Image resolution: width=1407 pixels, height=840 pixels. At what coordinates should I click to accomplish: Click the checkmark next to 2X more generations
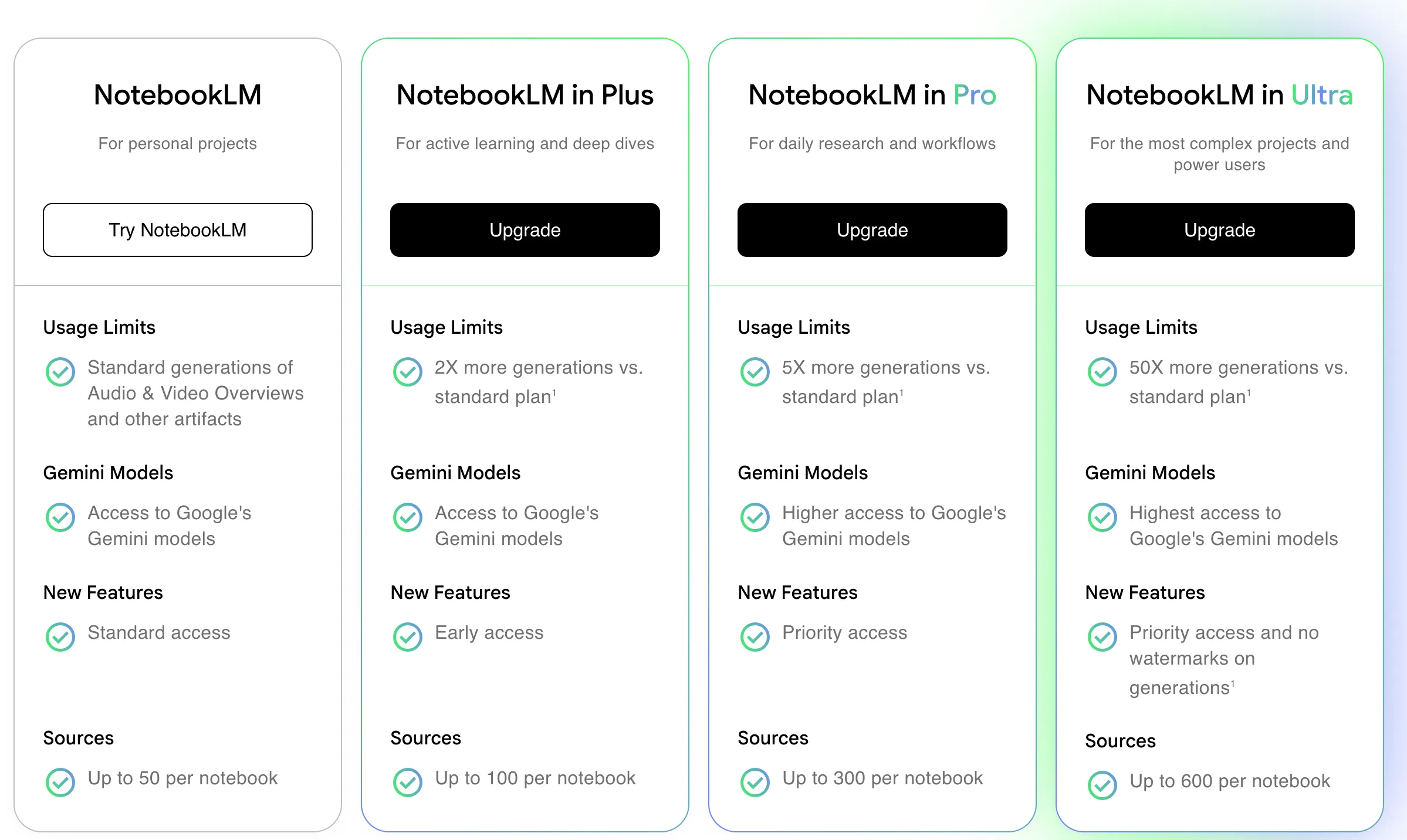click(408, 372)
